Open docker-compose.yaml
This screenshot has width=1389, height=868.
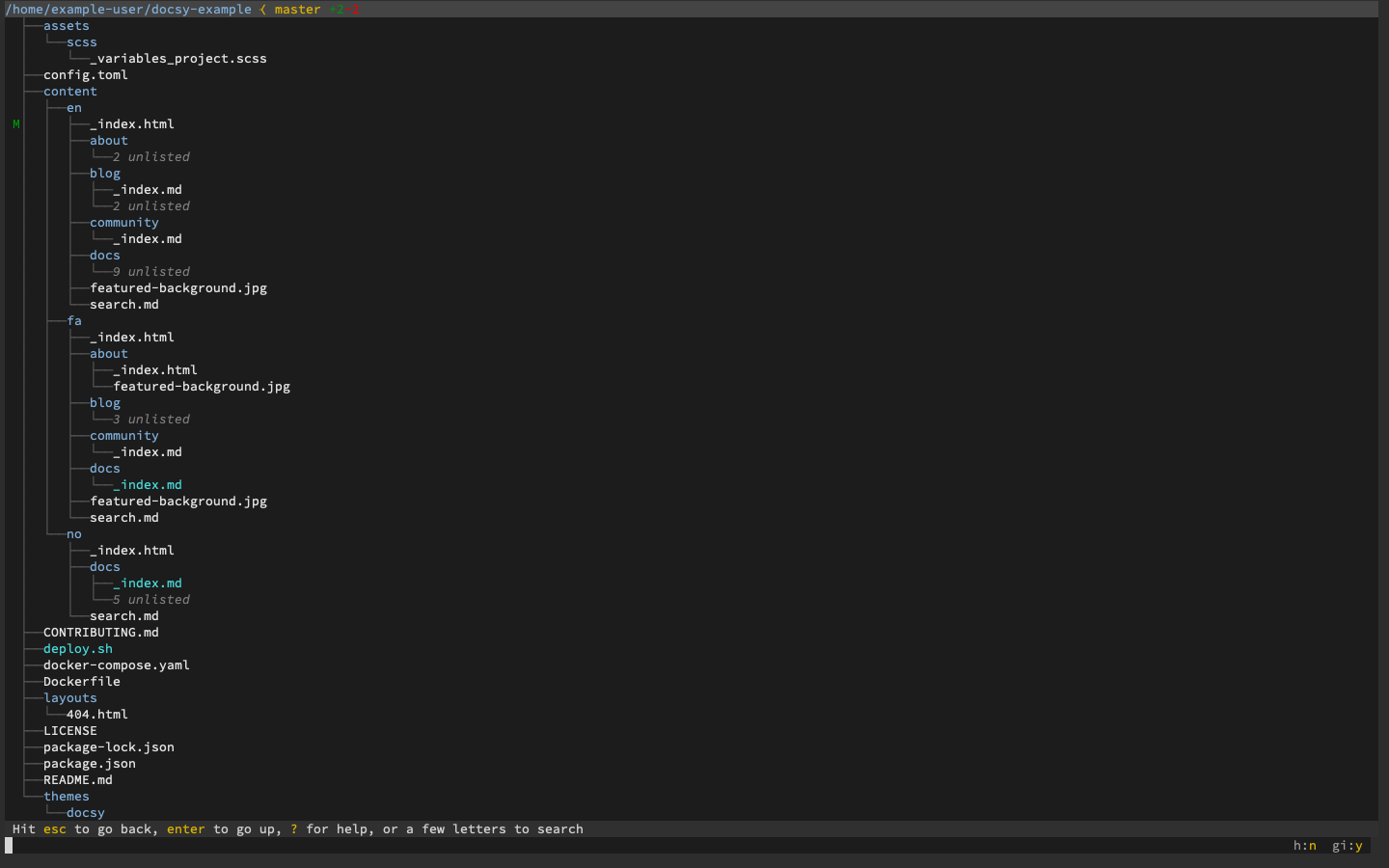[x=116, y=665]
